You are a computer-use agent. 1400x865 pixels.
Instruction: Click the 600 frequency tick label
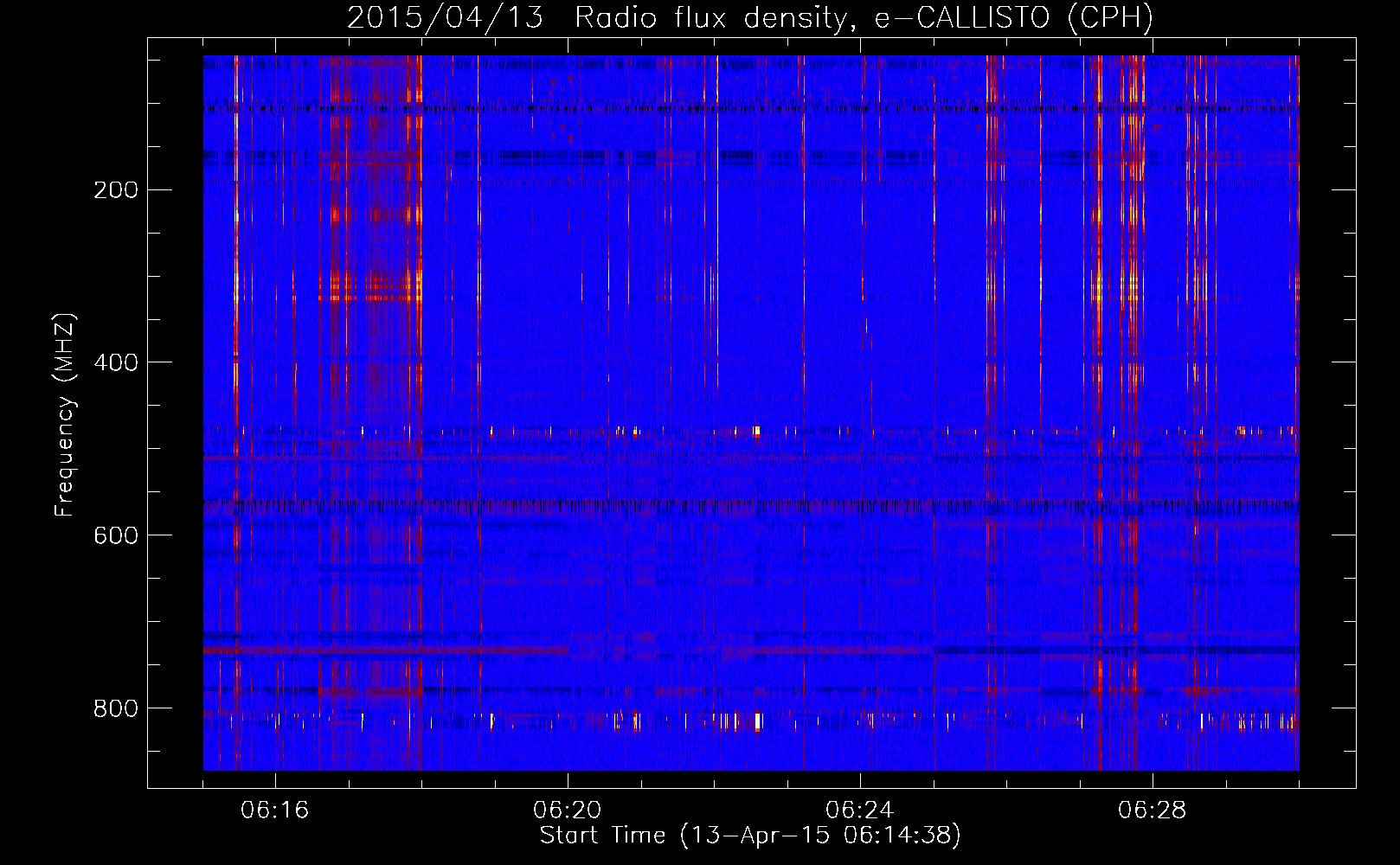click(x=116, y=535)
